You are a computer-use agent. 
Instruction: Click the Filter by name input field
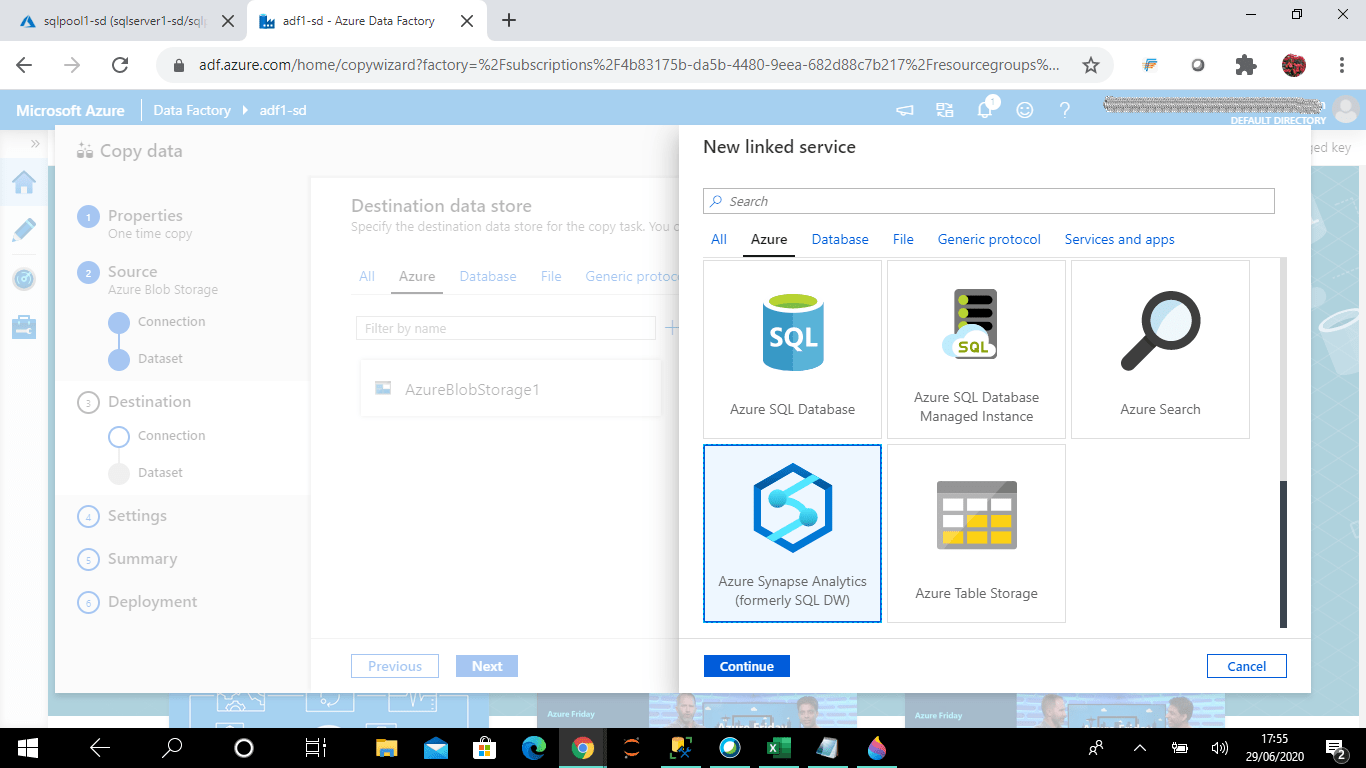[x=506, y=328]
